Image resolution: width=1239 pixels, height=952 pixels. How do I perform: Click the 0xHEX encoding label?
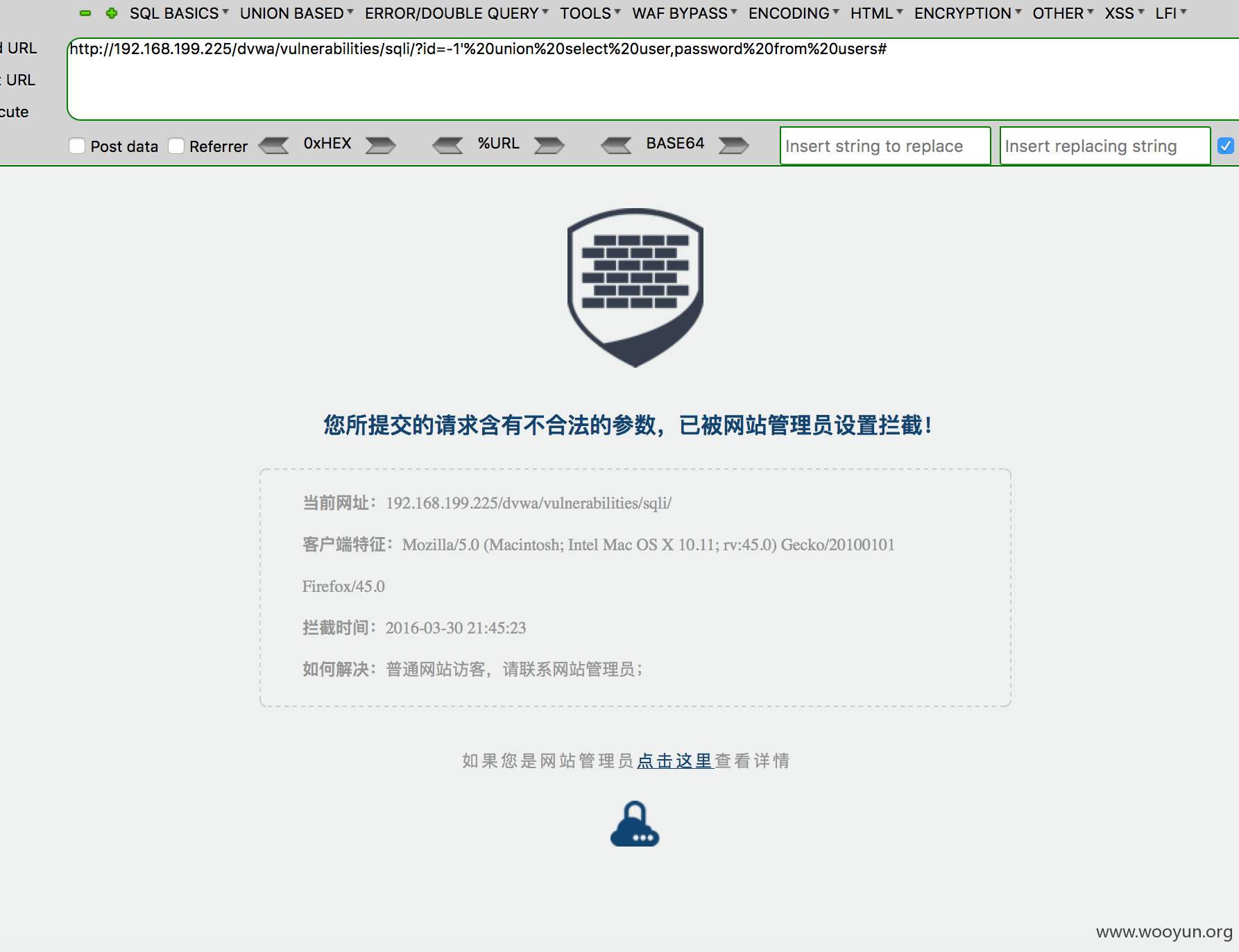coord(327,144)
